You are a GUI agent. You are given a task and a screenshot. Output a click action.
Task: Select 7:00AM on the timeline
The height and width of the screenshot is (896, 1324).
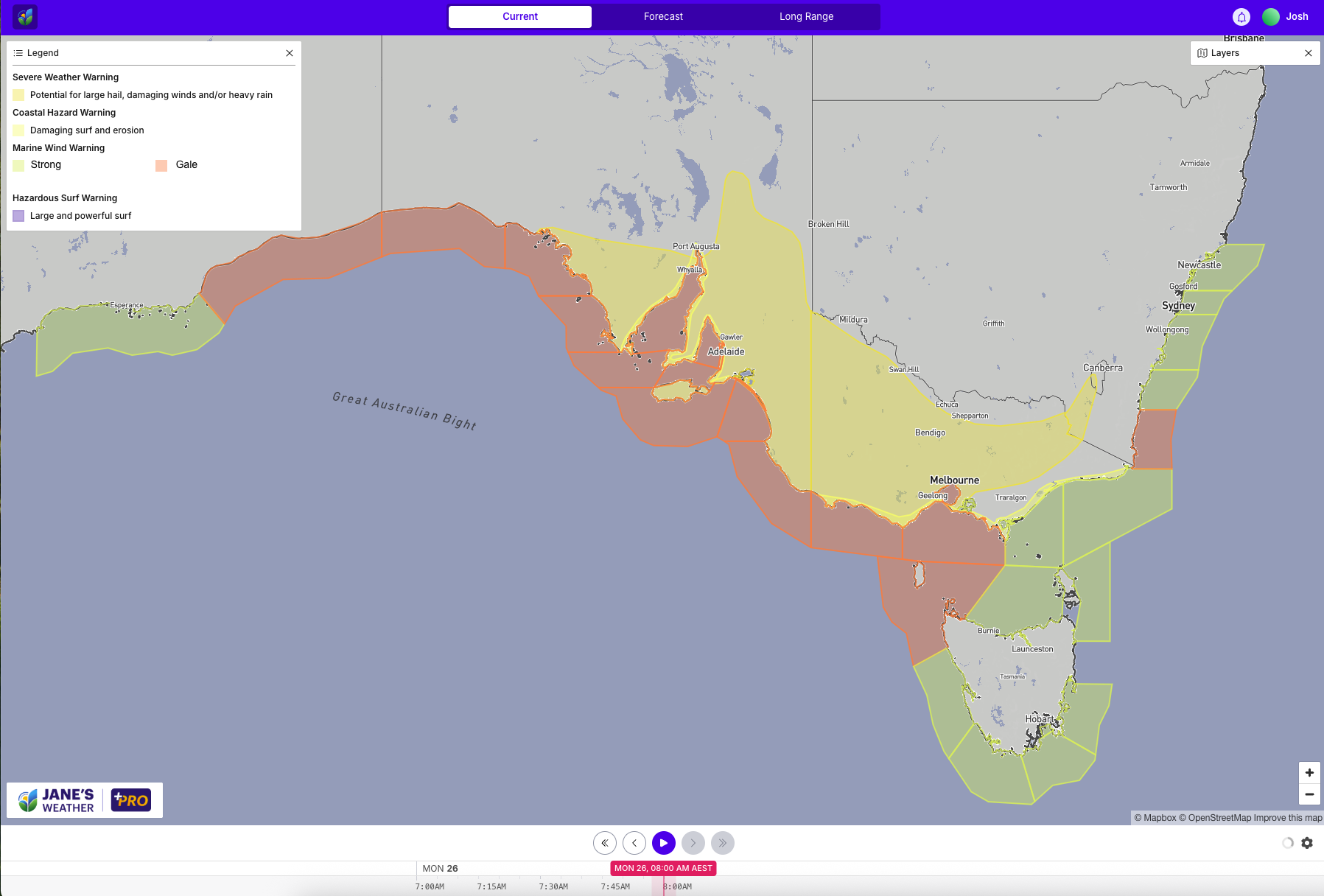430,886
